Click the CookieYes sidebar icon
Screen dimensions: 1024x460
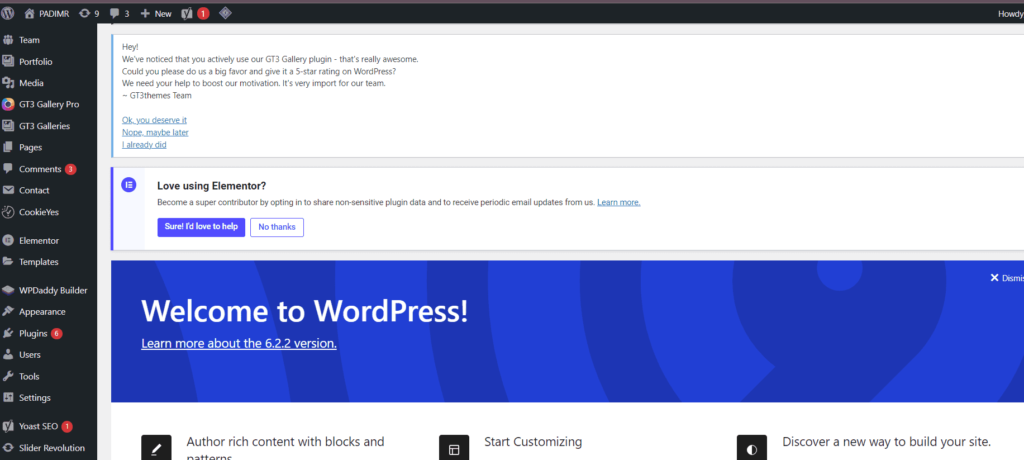point(8,212)
